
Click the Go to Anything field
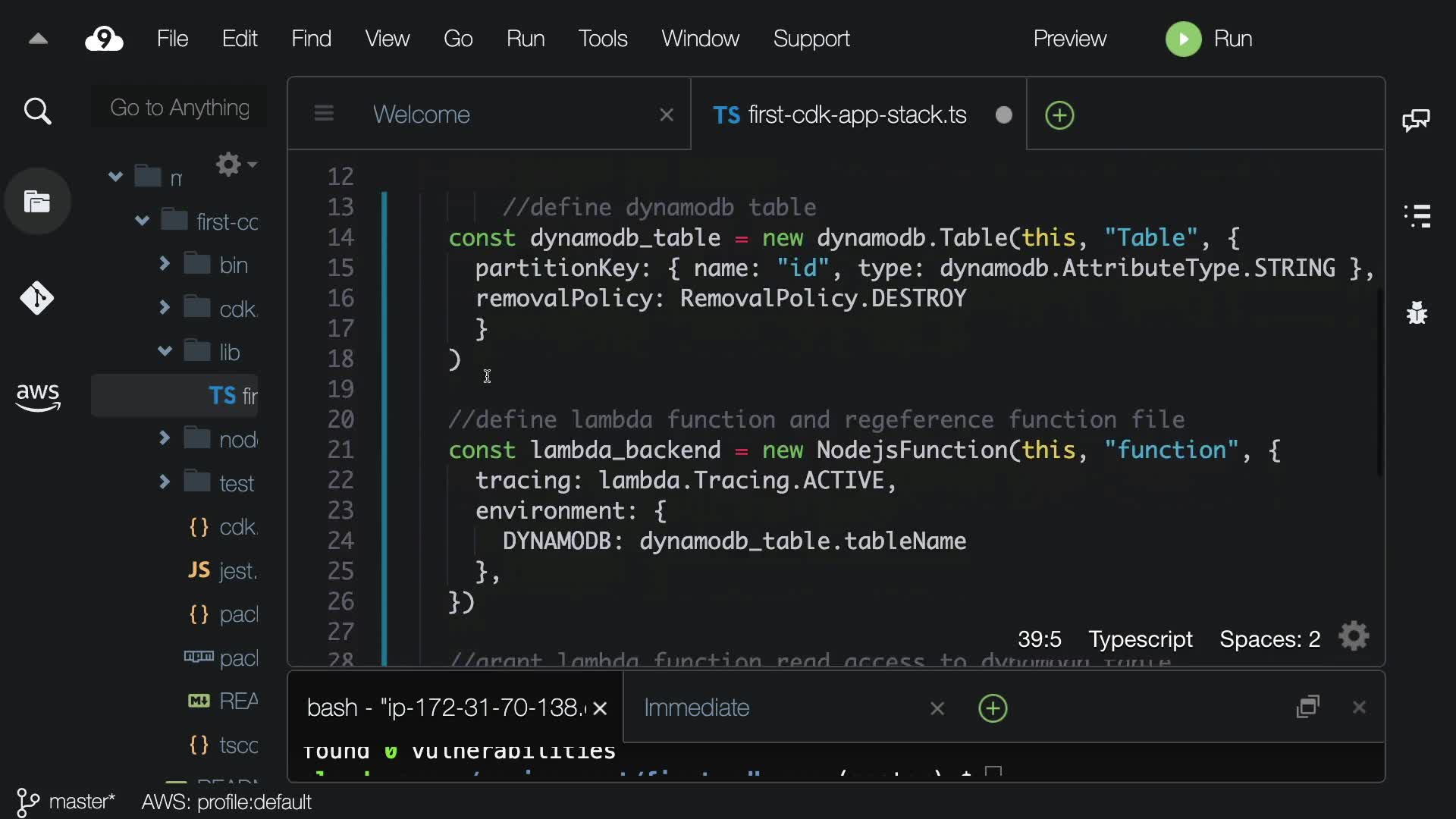[x=180, y=108]
